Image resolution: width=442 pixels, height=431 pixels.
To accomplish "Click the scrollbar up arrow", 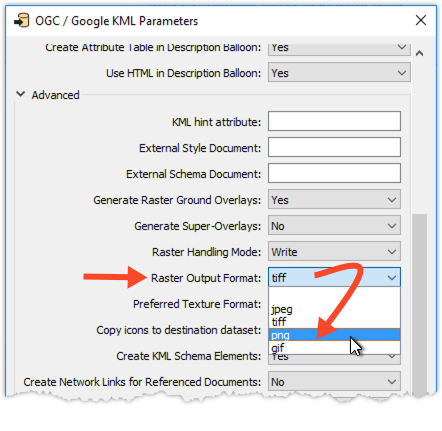I will (420, 53).
